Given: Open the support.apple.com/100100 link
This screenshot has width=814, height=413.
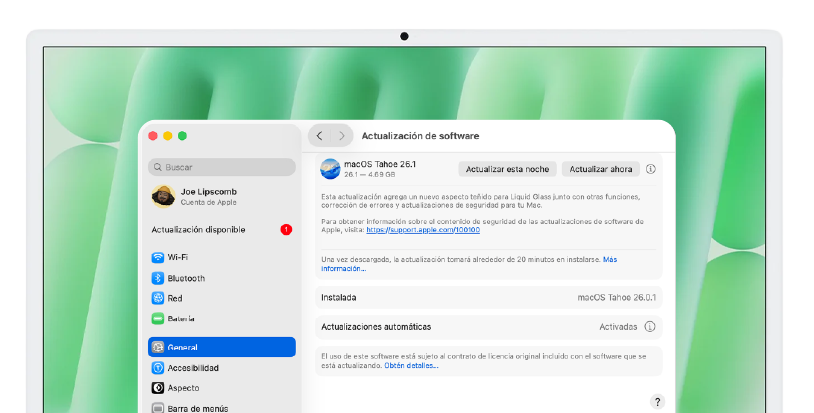Looking at the screenshot, I should click(x=423, y=230).
